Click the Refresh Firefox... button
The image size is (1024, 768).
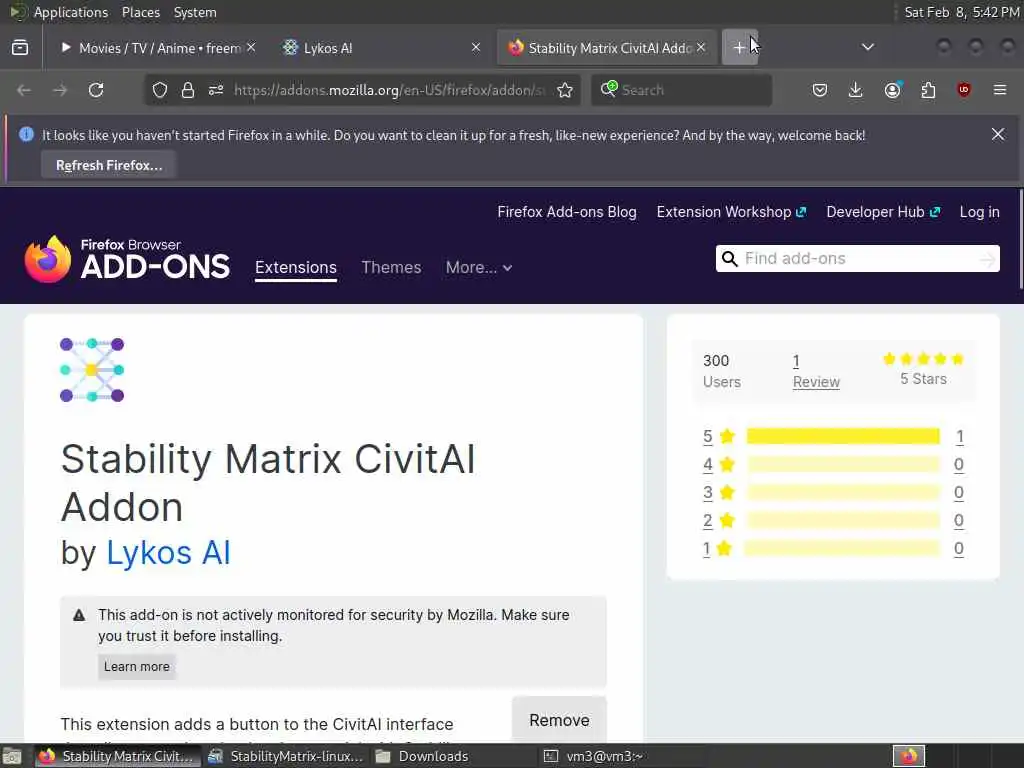point(108,165)
